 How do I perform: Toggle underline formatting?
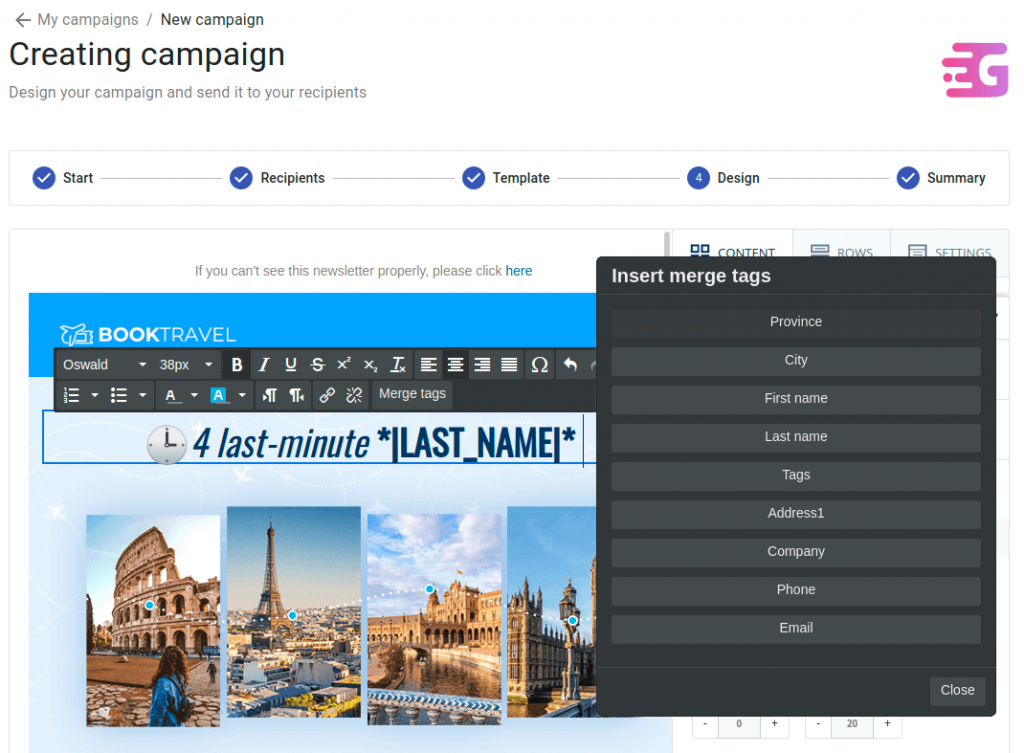coord(291,365)
